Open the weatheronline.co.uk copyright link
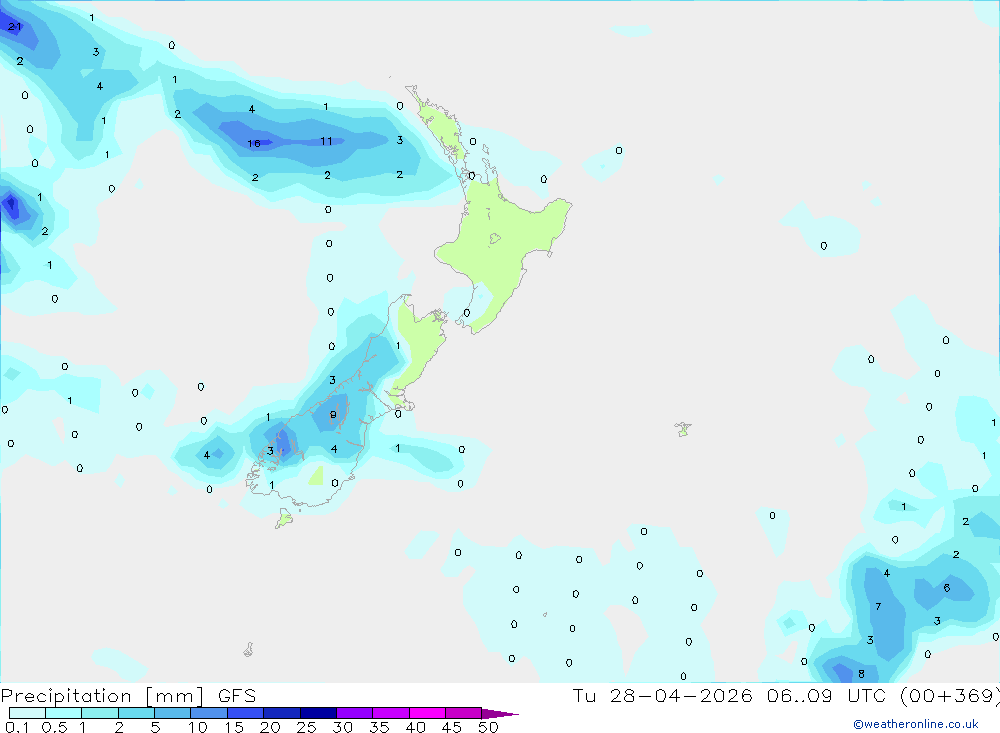This screenshot has height=733, width=1000. click(x=915, y=724)
